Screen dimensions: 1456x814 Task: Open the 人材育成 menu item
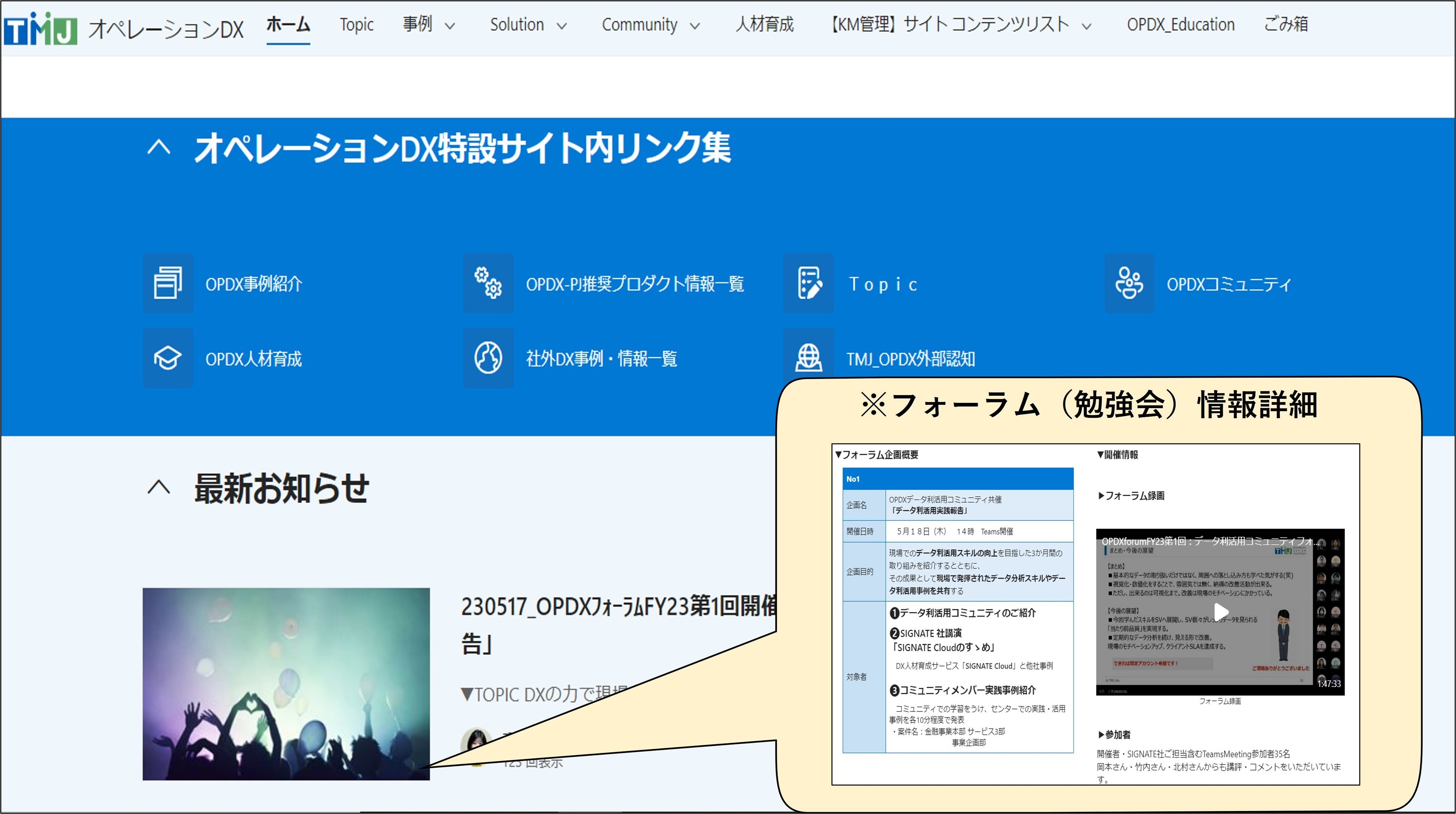(x=764, y=25)
